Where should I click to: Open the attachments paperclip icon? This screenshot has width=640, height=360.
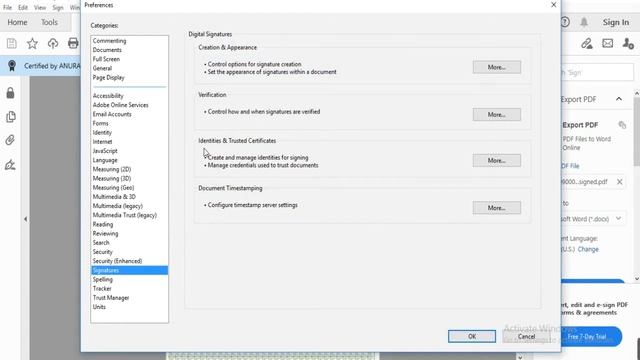10,140
